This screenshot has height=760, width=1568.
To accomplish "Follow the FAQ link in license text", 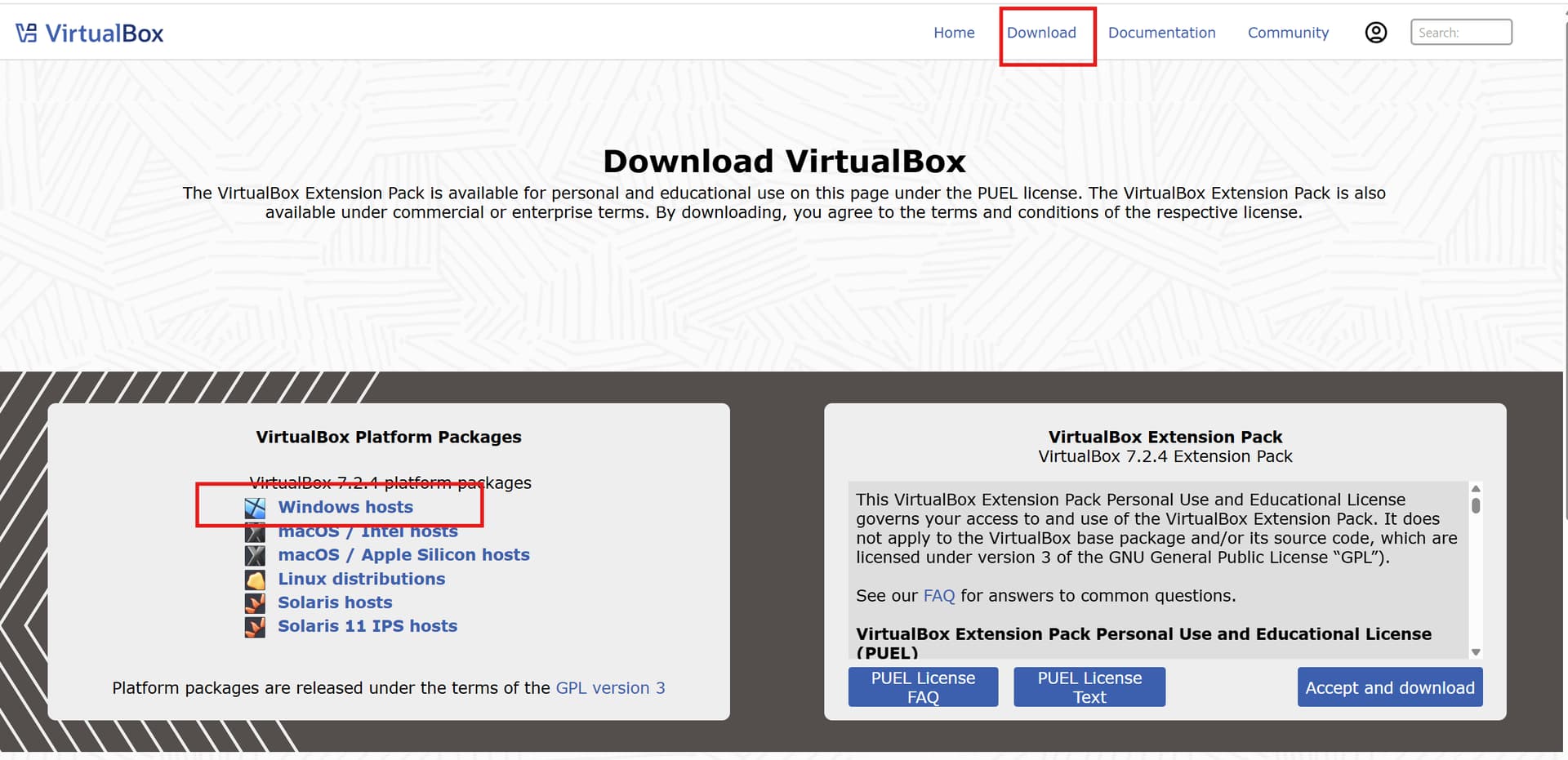I will pos(938,596).
